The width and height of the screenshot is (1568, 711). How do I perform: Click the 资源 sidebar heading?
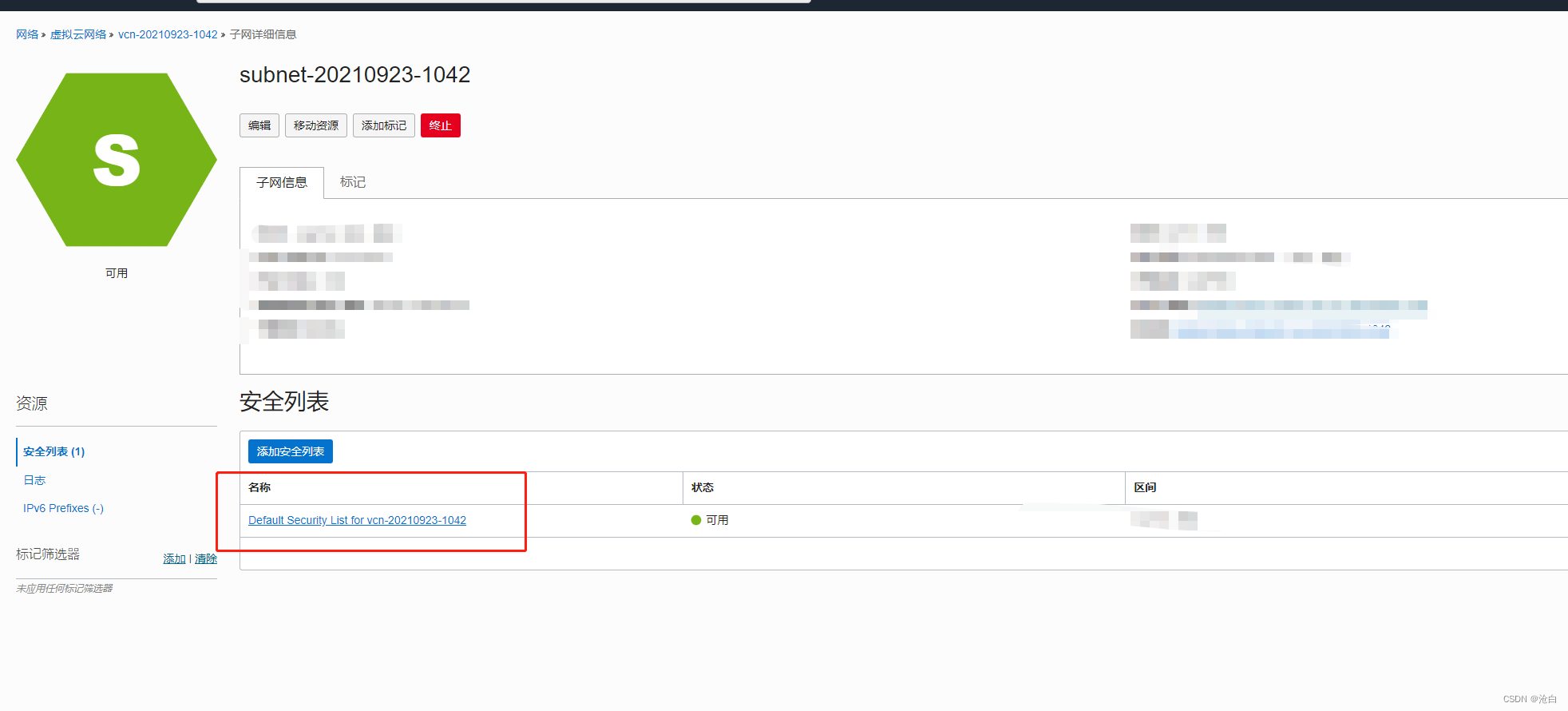pos(32,403)
